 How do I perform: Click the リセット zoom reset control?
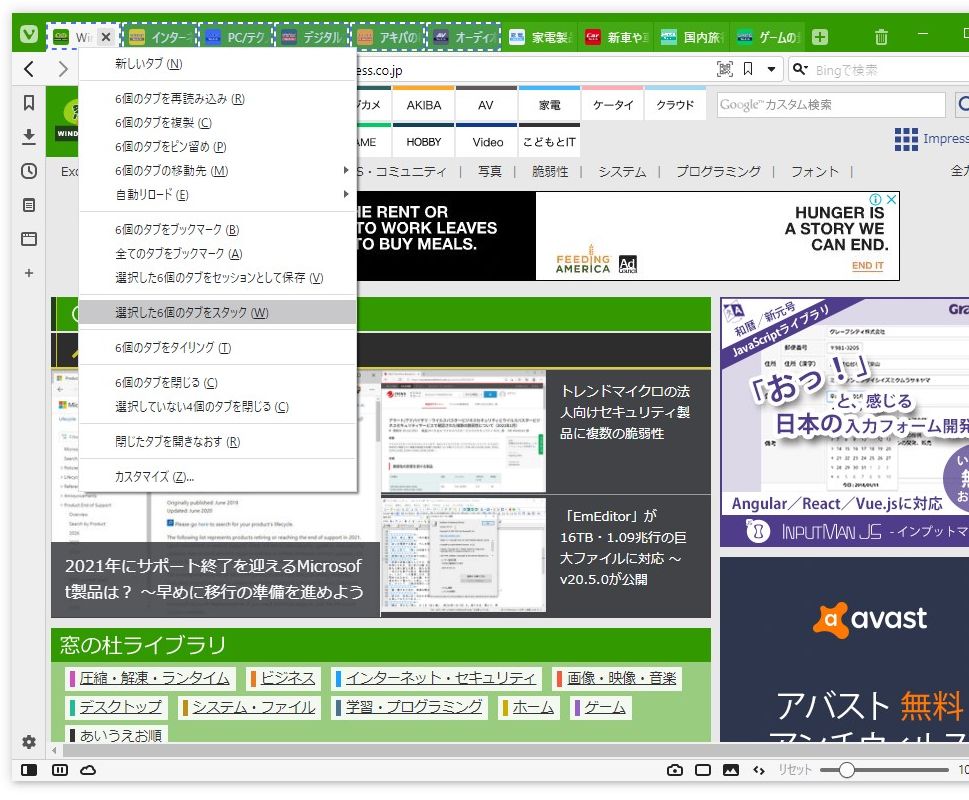pos(795,770)
